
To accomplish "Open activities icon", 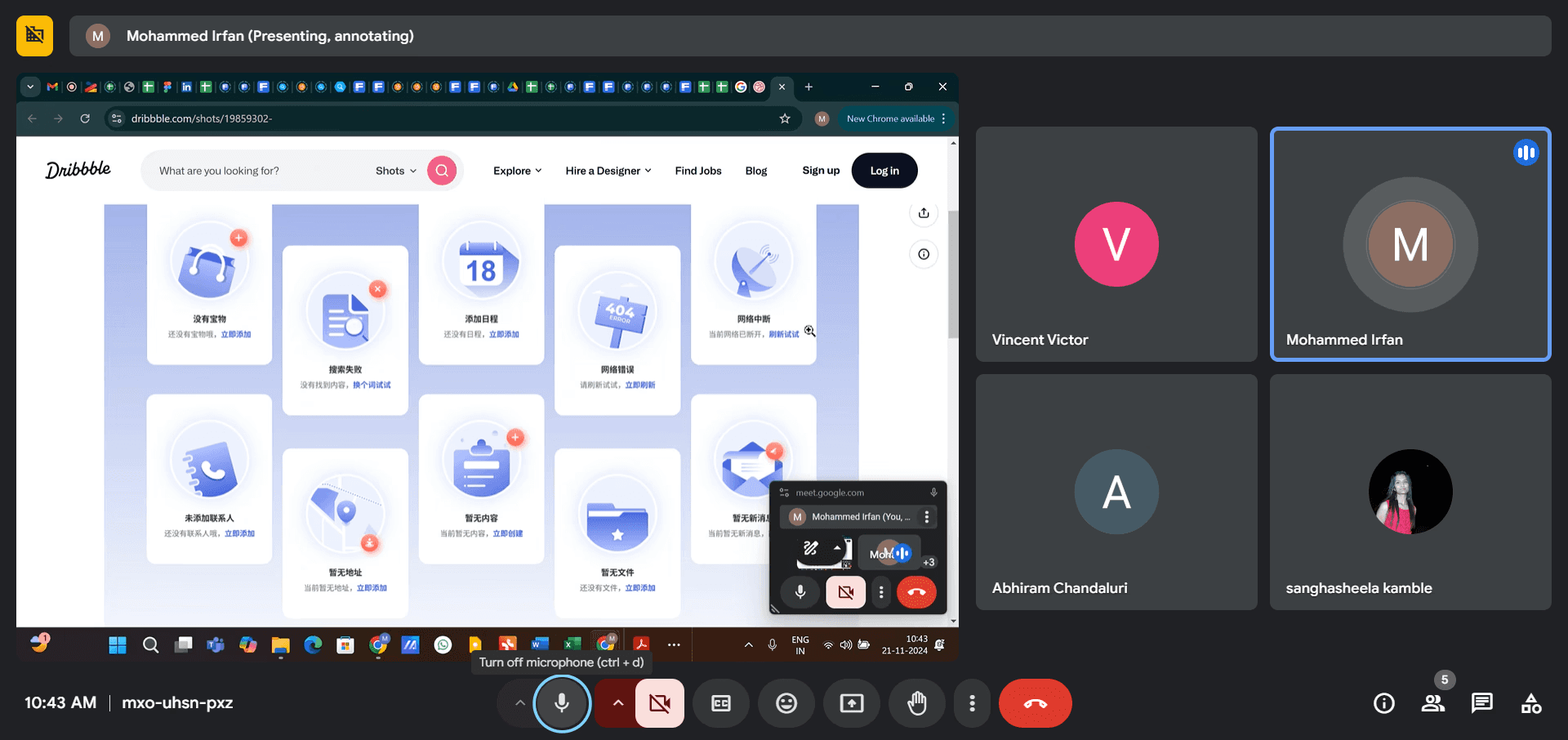I will pos(1531,703).
